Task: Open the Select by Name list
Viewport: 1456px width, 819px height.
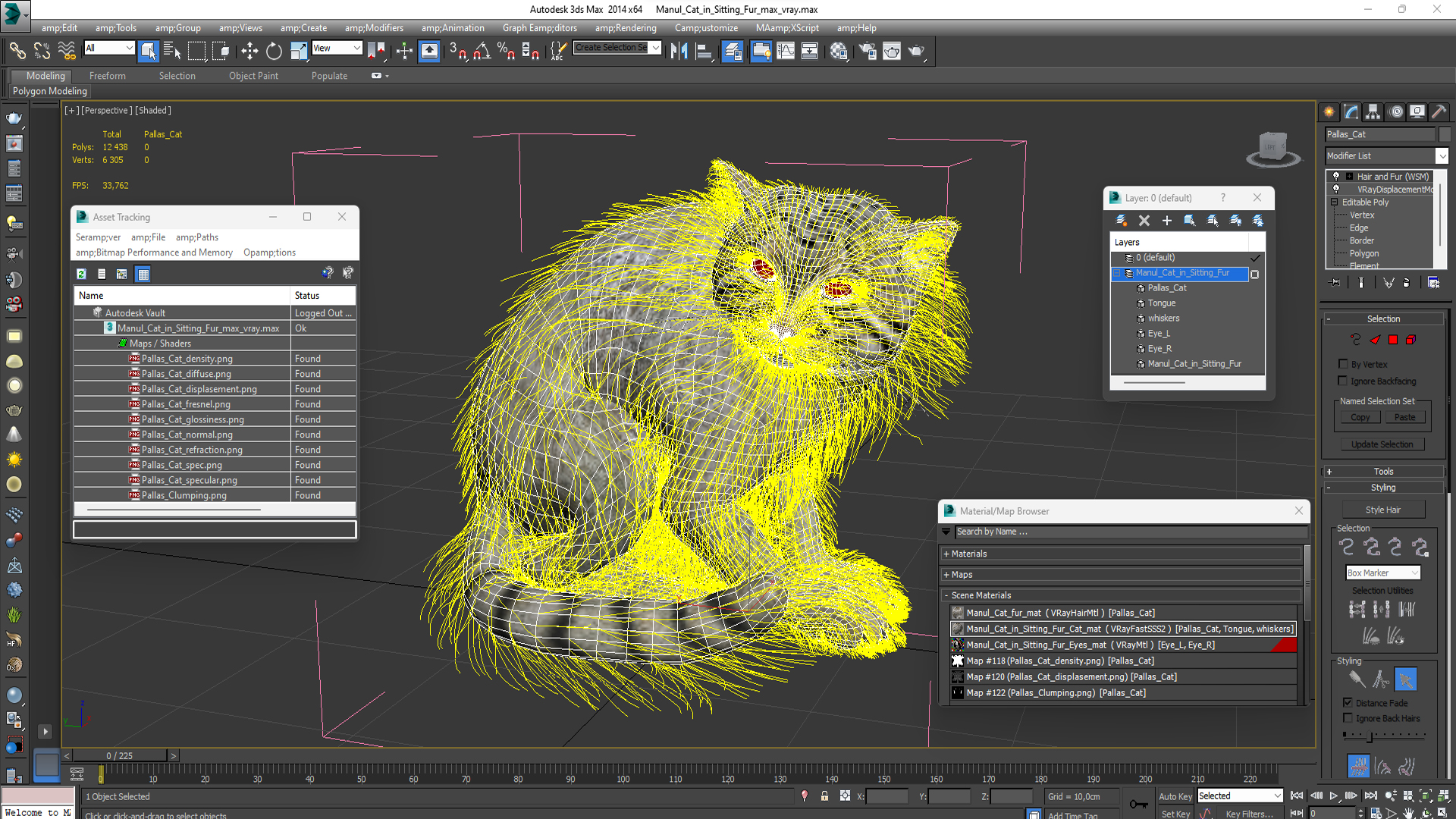Action: click(x=172, y=51)
